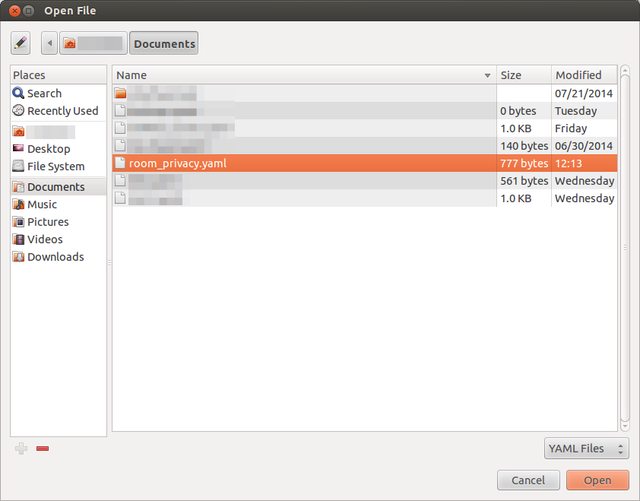Click the remove bookmark minus button
Screen dimensions: 640x501
click(42, 448)
